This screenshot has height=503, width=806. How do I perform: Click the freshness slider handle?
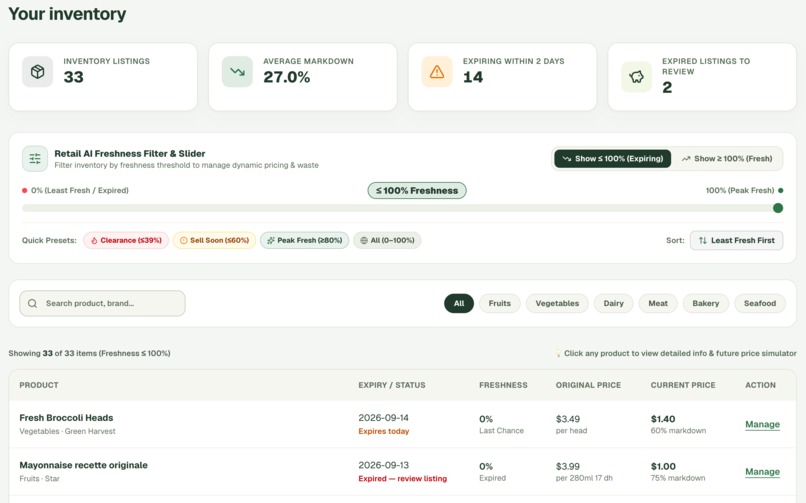click(778, 208)
